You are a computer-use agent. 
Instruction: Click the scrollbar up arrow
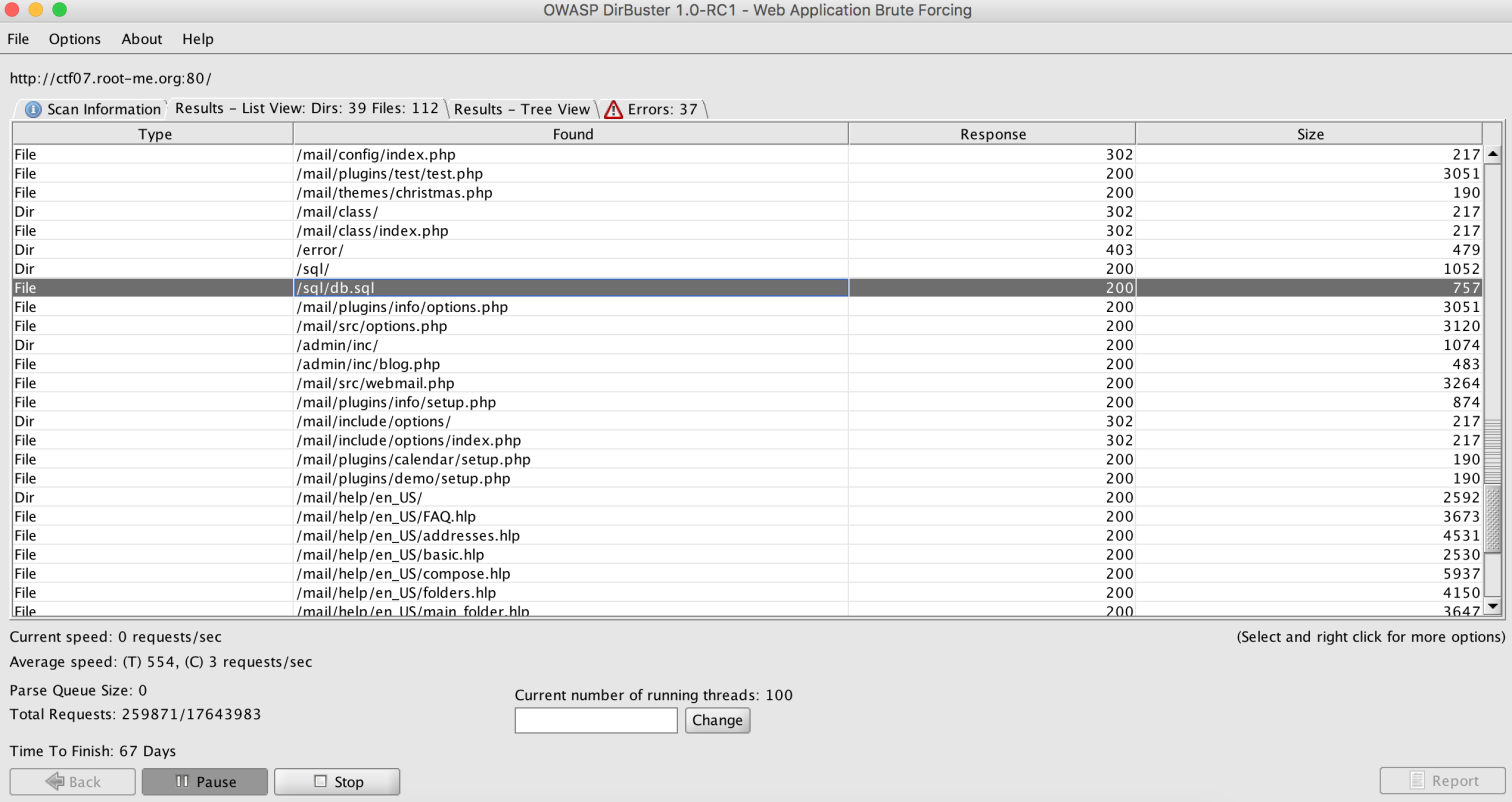pyautogui.click(x=1493, y=155)
